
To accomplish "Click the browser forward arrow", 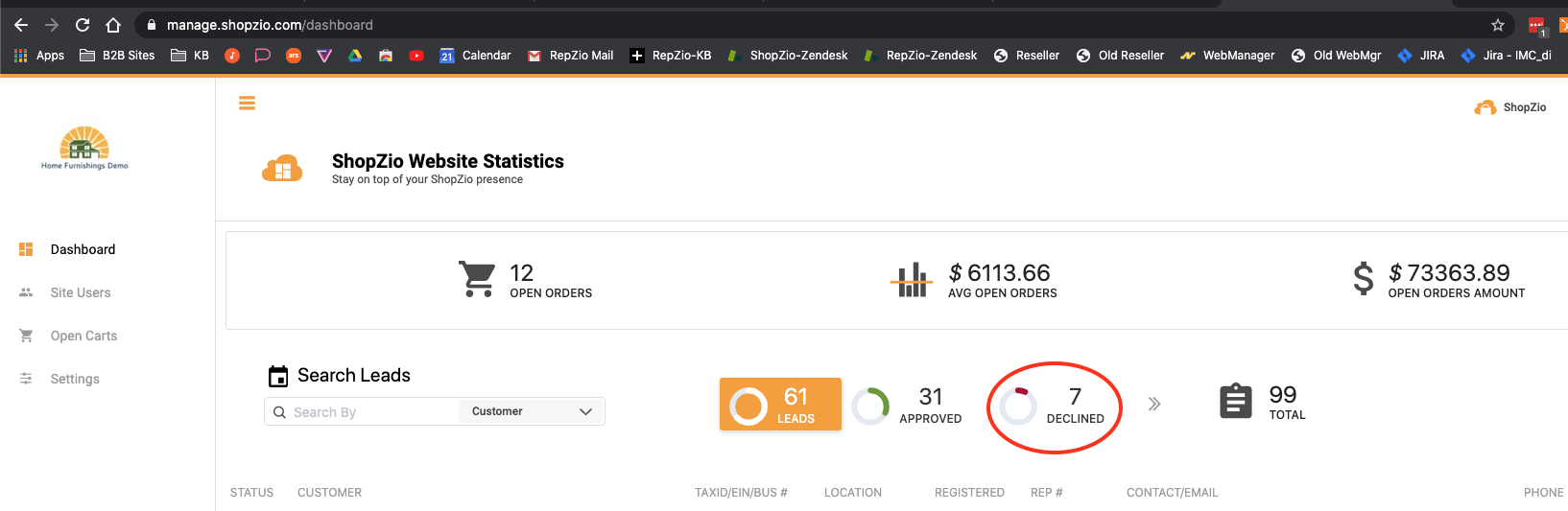I will [x=52, y=25].
